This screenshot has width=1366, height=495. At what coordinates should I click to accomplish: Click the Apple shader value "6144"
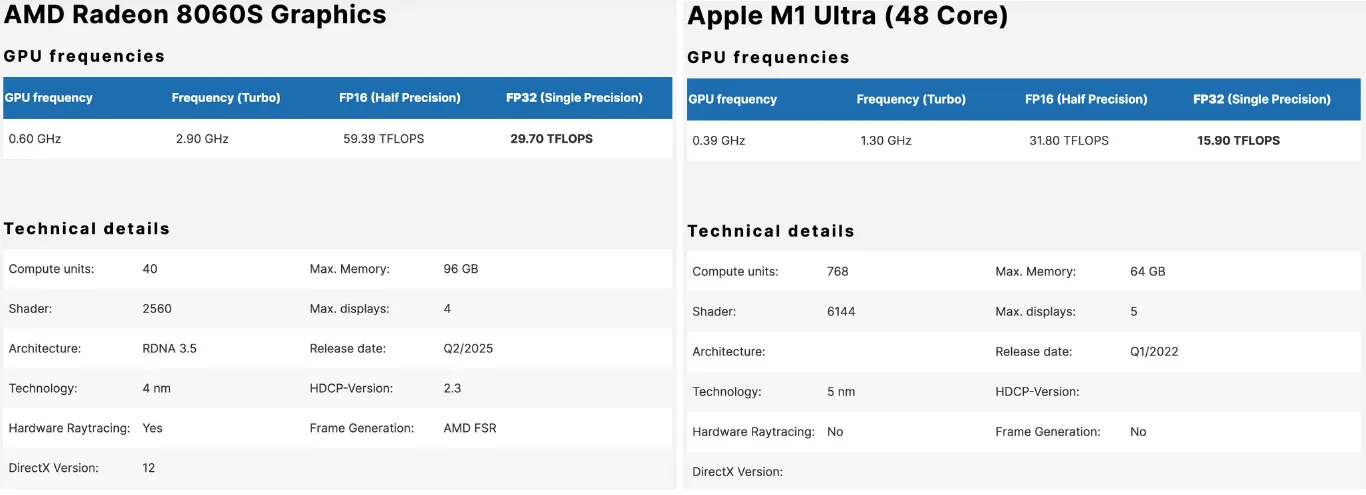click(x=841, y=312)
